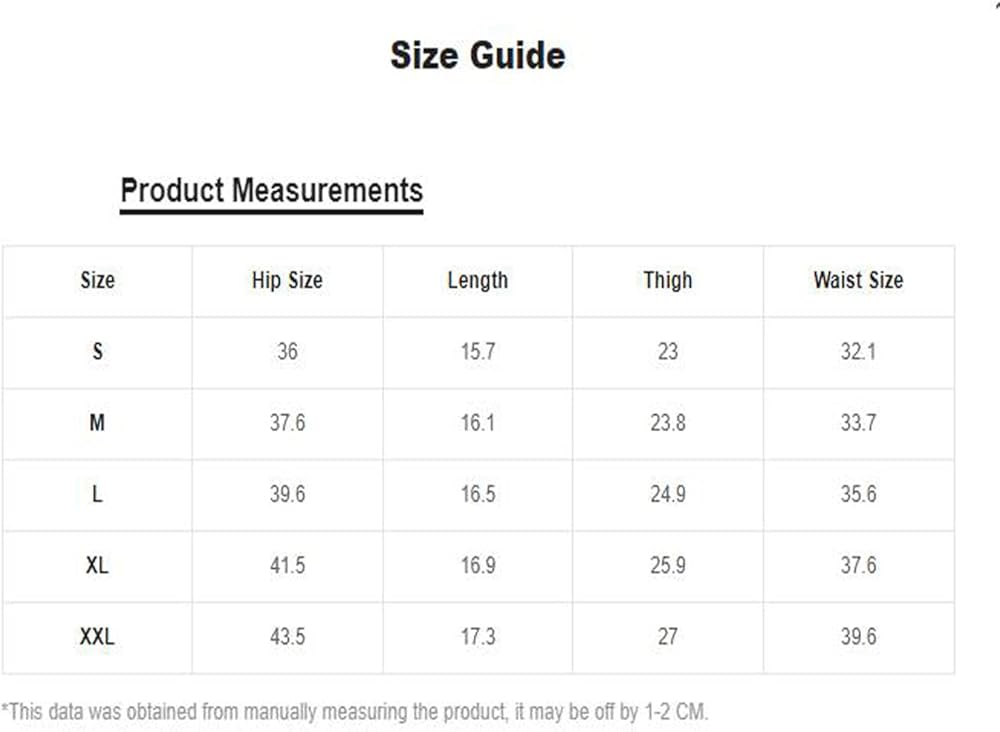Select the Hip Size column header
The height and width of the screenshot is (732, 1000).
coord(287,281)
